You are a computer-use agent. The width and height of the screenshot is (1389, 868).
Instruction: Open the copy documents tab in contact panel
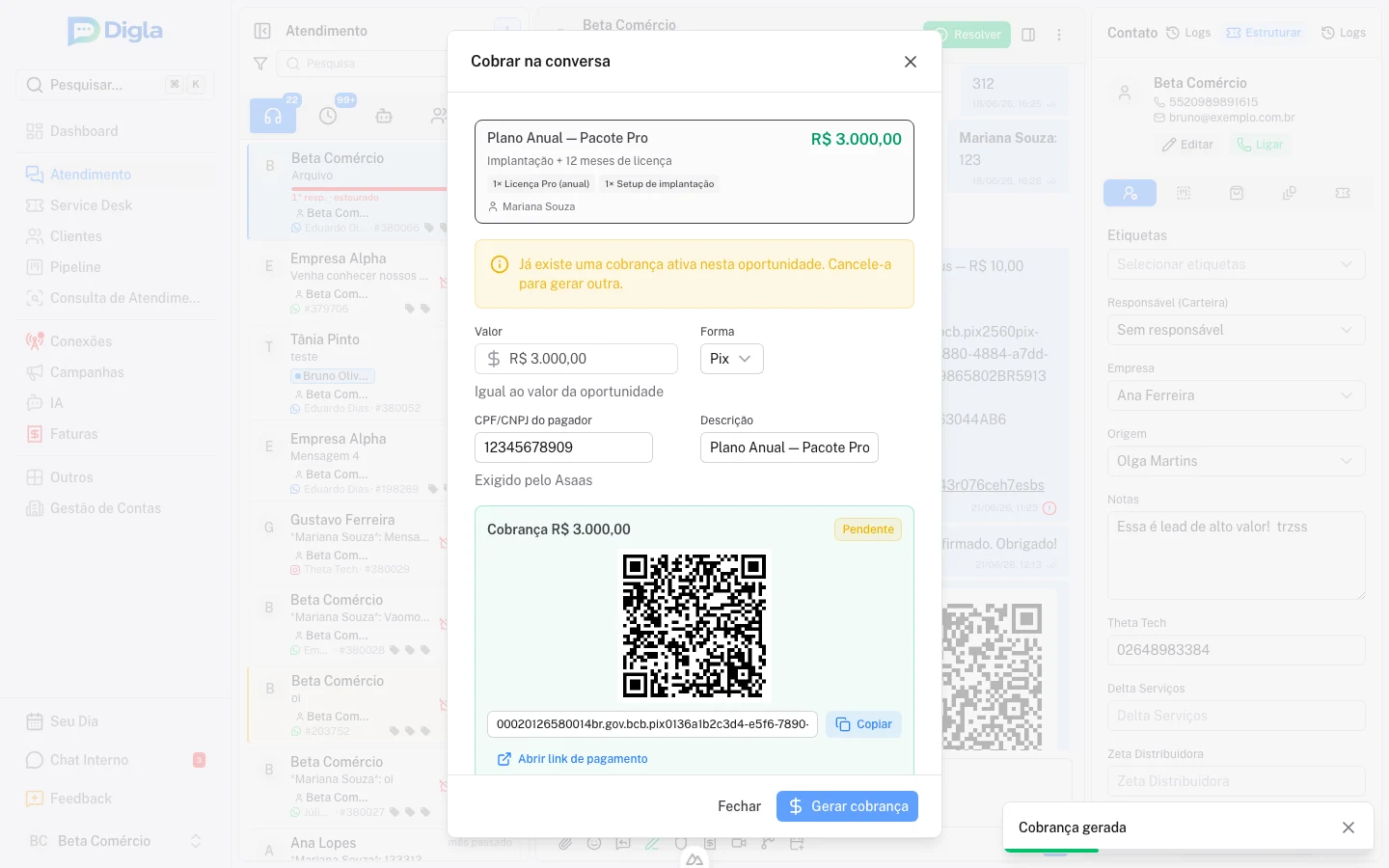click(x=1290, y=193)
